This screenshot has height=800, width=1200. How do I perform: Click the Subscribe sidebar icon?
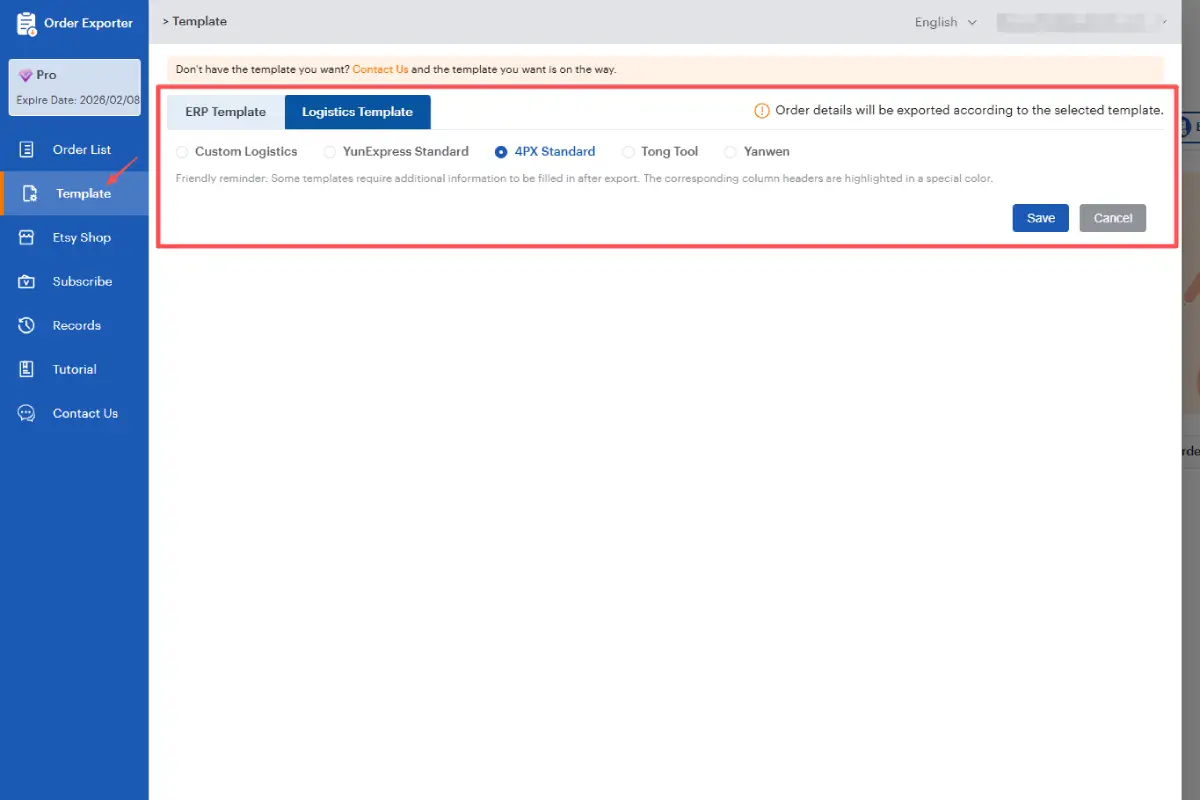(x=24, y=281)
